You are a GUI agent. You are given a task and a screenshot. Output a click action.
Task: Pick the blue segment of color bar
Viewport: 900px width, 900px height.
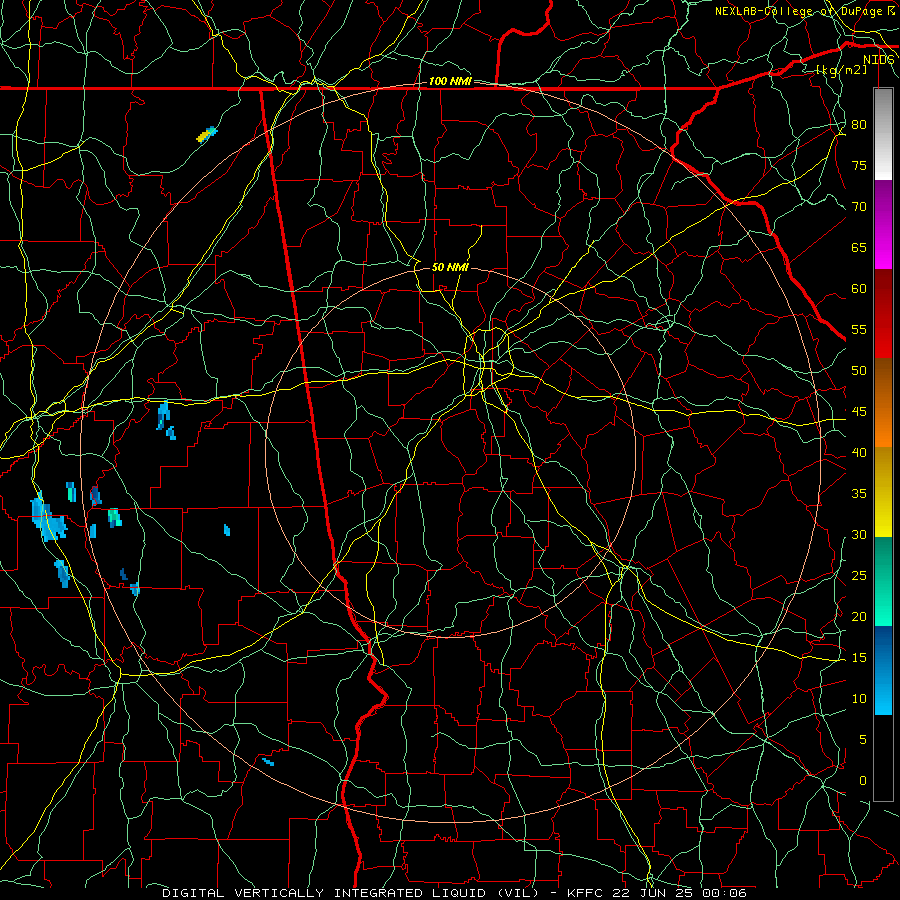pos(883,670)
